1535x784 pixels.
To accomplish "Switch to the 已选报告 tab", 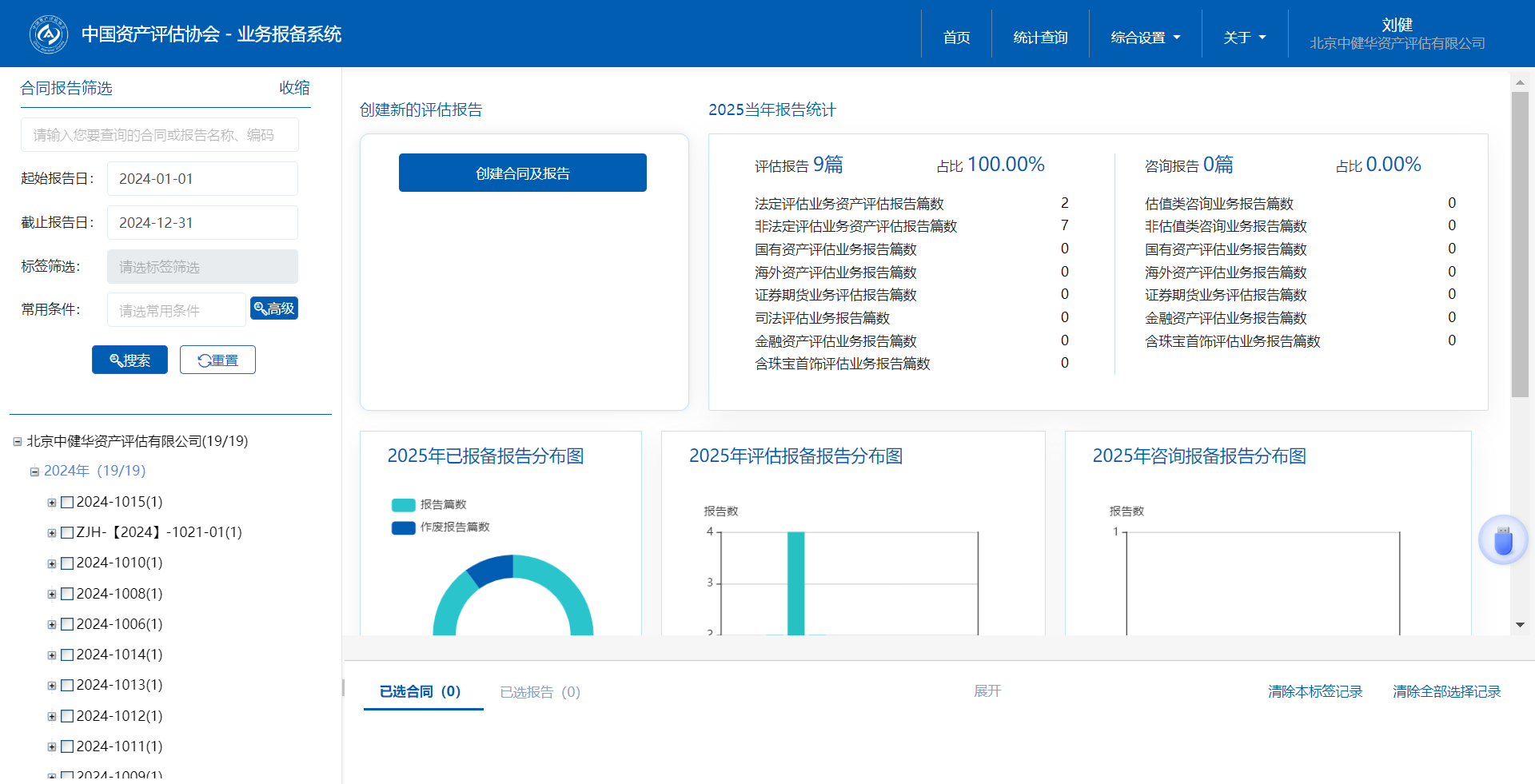I will click(540, 692).
